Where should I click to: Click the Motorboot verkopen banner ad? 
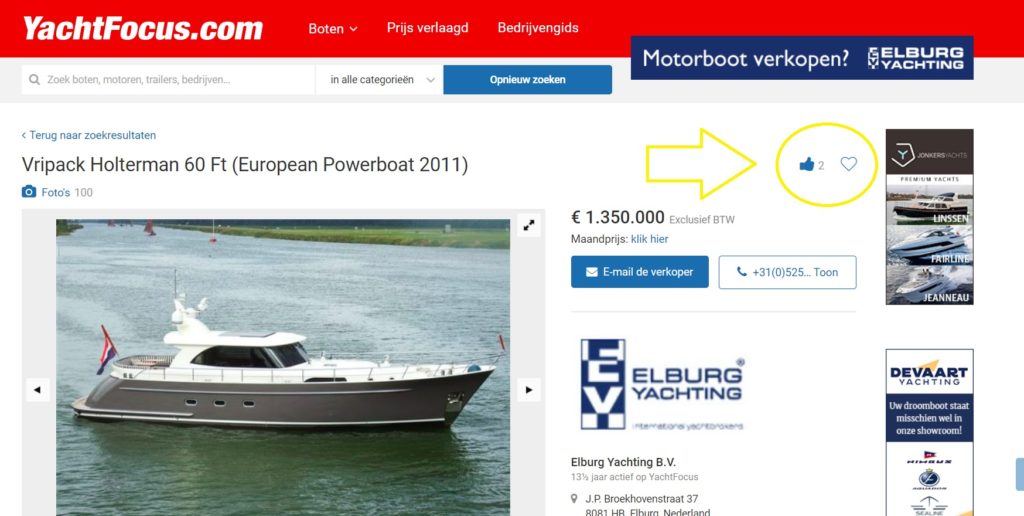(x=802, y=58)
